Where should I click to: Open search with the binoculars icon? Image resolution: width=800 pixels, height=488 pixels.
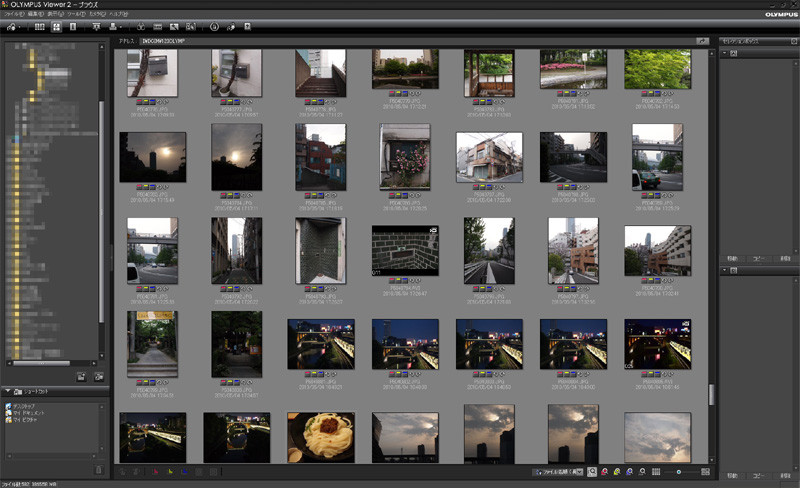coord(141,27)
